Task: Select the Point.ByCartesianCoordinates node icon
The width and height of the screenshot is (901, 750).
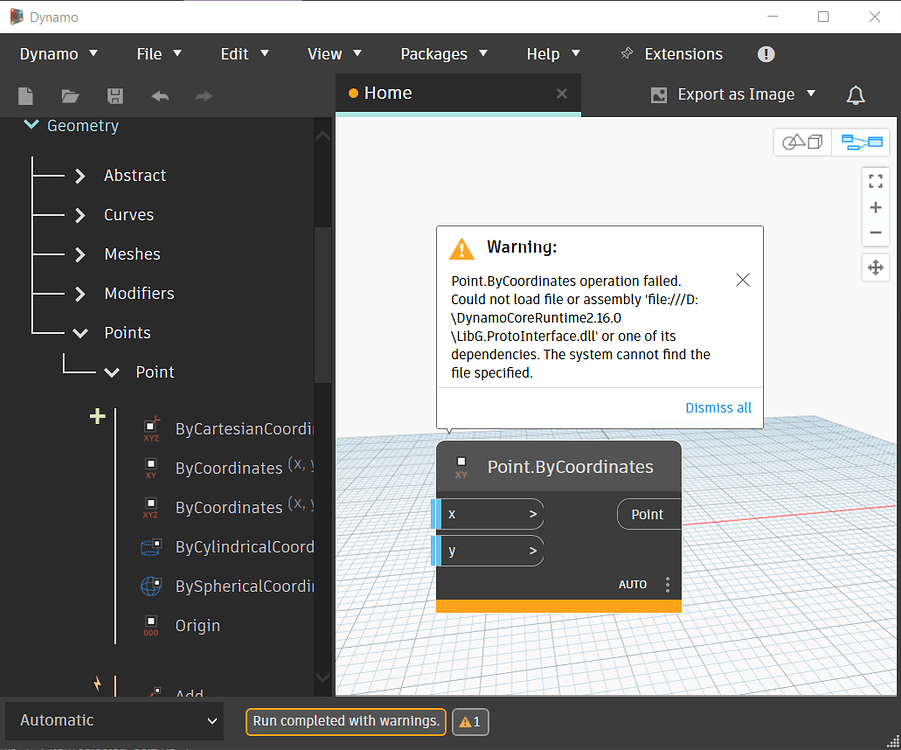Action: (151, 428)
